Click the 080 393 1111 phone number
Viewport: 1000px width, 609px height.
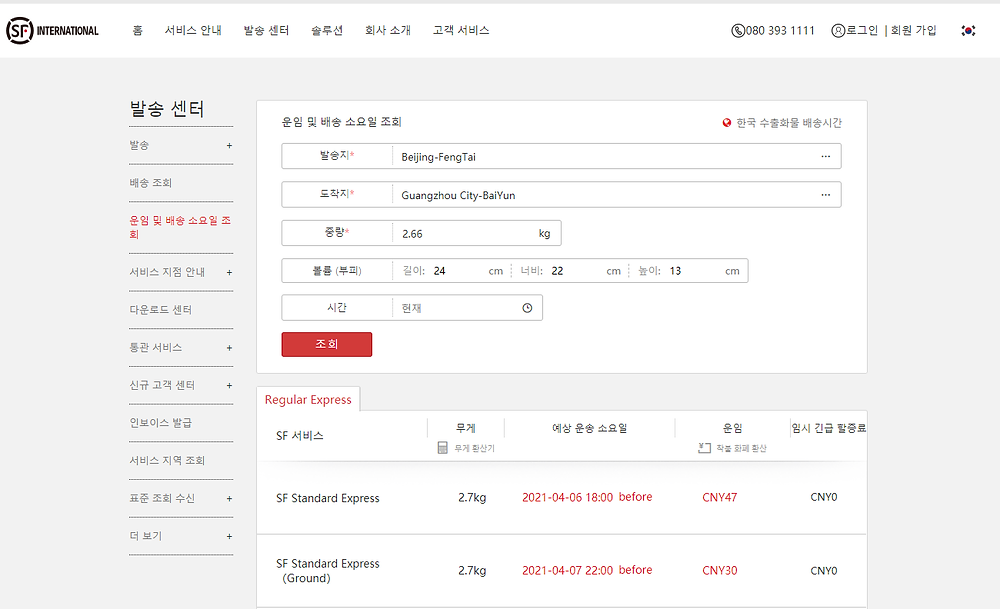tap(780, 31)
